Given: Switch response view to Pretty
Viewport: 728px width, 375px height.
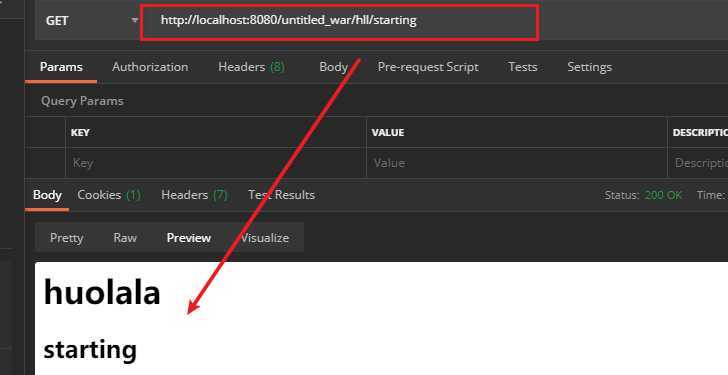Looking at the screenshot, I should [66, 238].
